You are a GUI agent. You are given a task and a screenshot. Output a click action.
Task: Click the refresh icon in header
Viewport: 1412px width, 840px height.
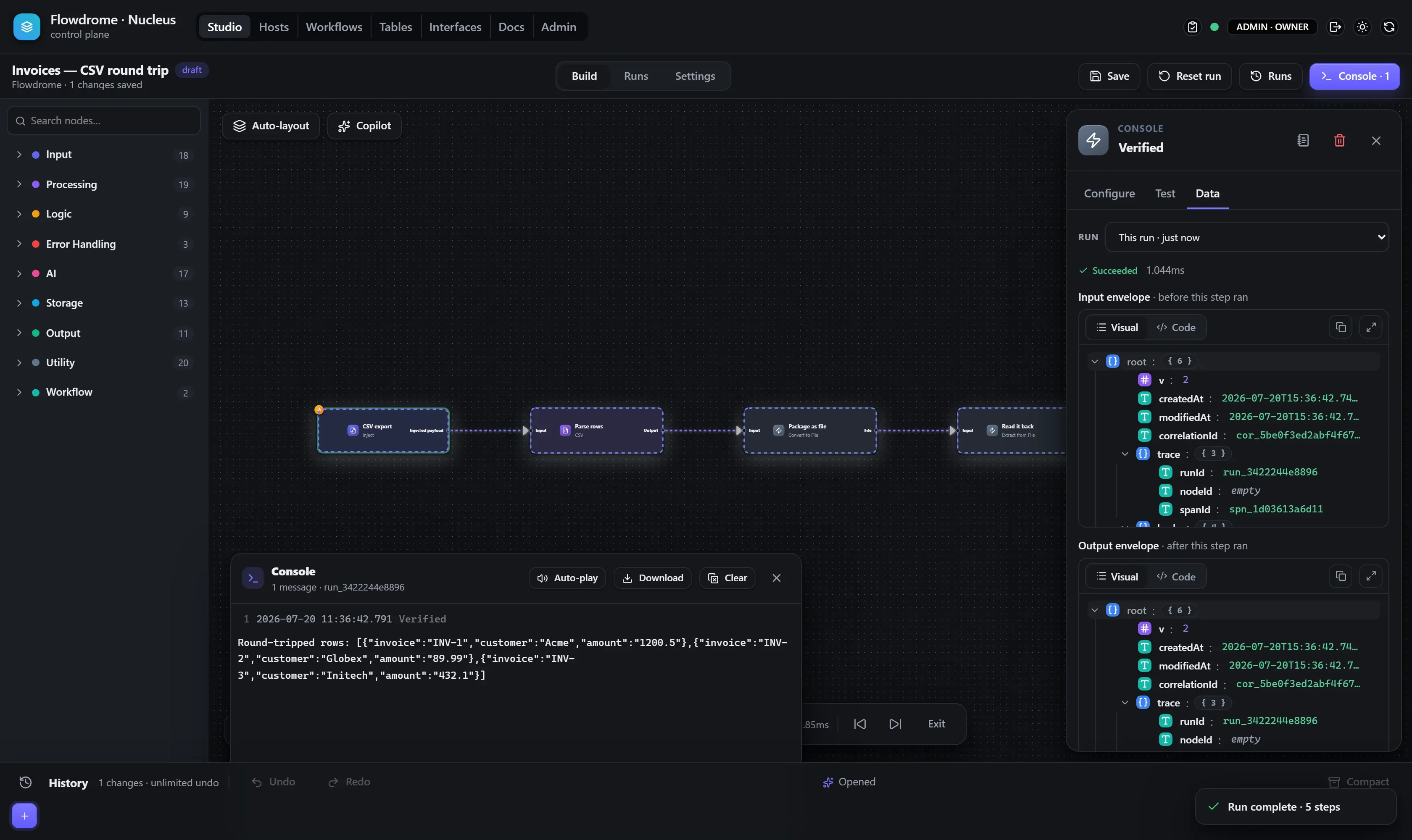pos(1389,26)
